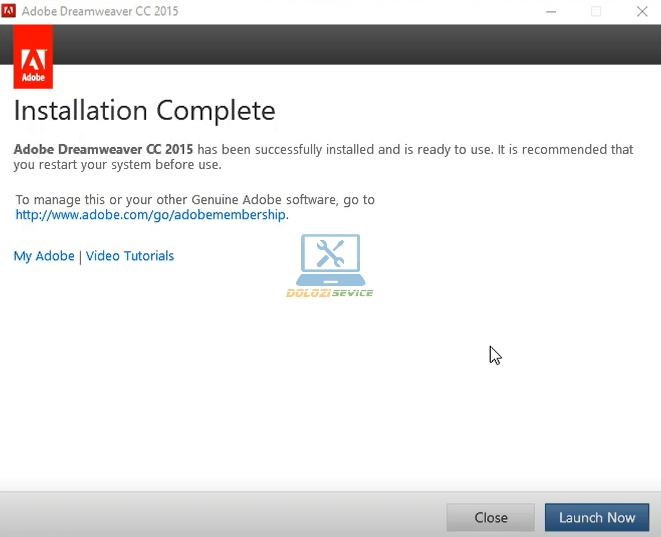
Task: Open the Video Tutorials link
Action: (x=130, y=256)
